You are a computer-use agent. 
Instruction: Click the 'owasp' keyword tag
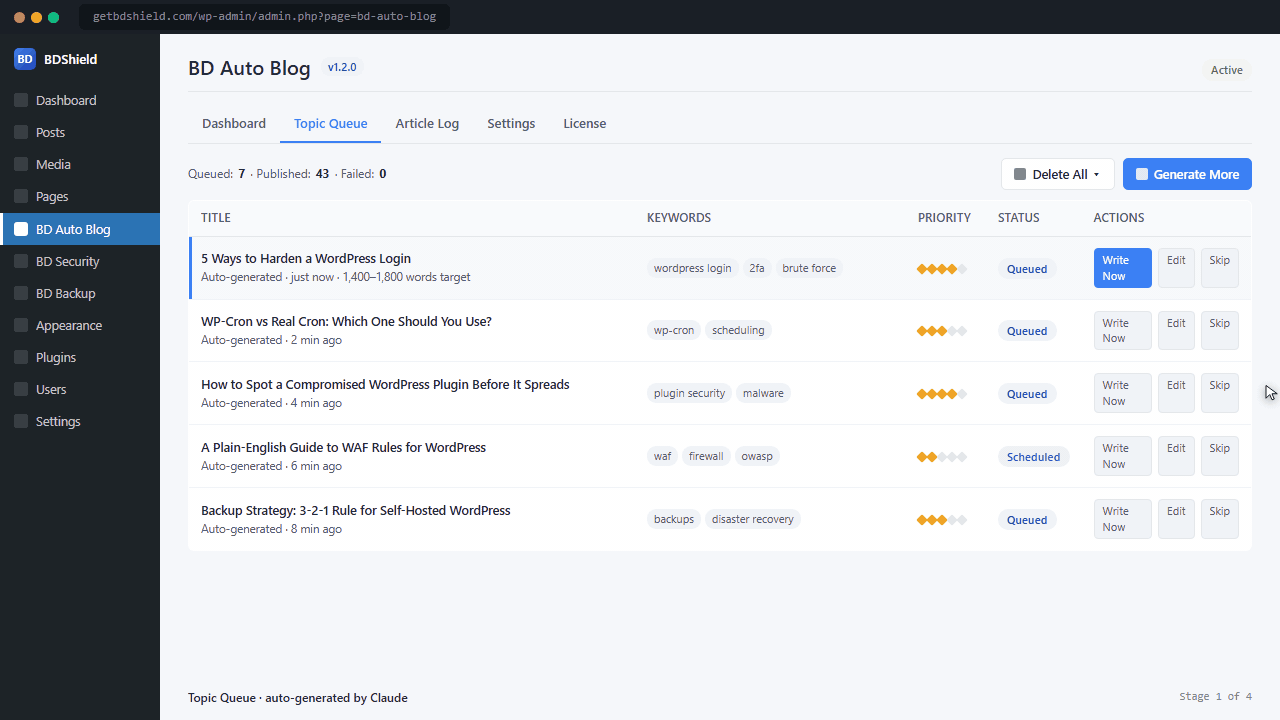click(x=757, y=456)
